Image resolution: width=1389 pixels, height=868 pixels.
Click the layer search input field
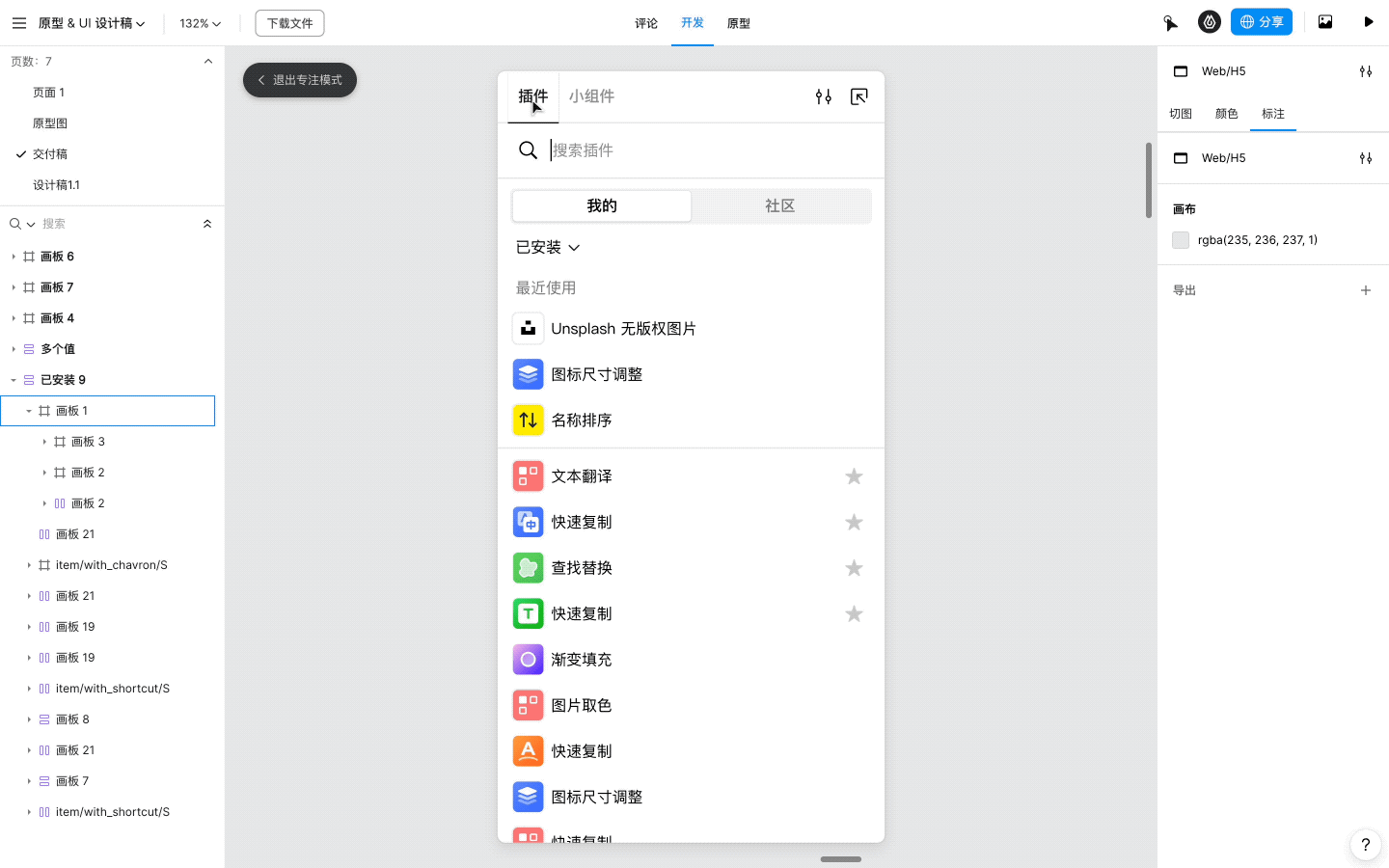[116, 224]
